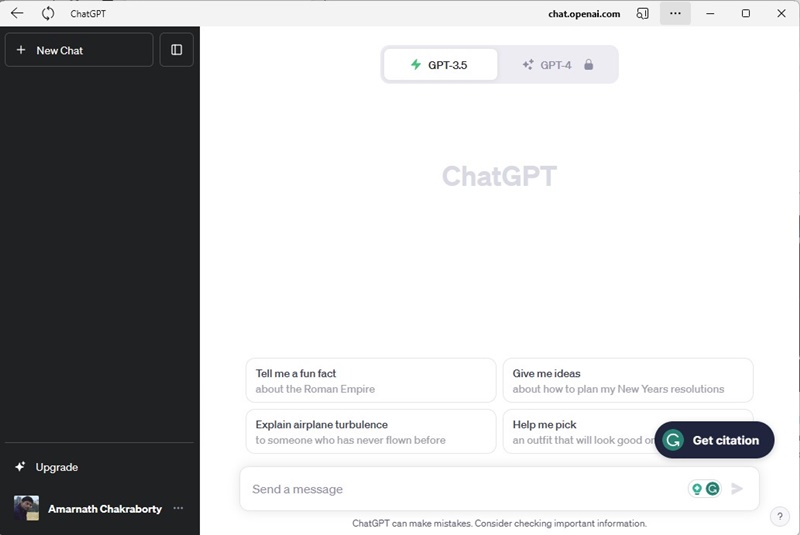This screenshot has width=800, height=535.
Task: Close the ChatGPT window
Action: point(781,13)
